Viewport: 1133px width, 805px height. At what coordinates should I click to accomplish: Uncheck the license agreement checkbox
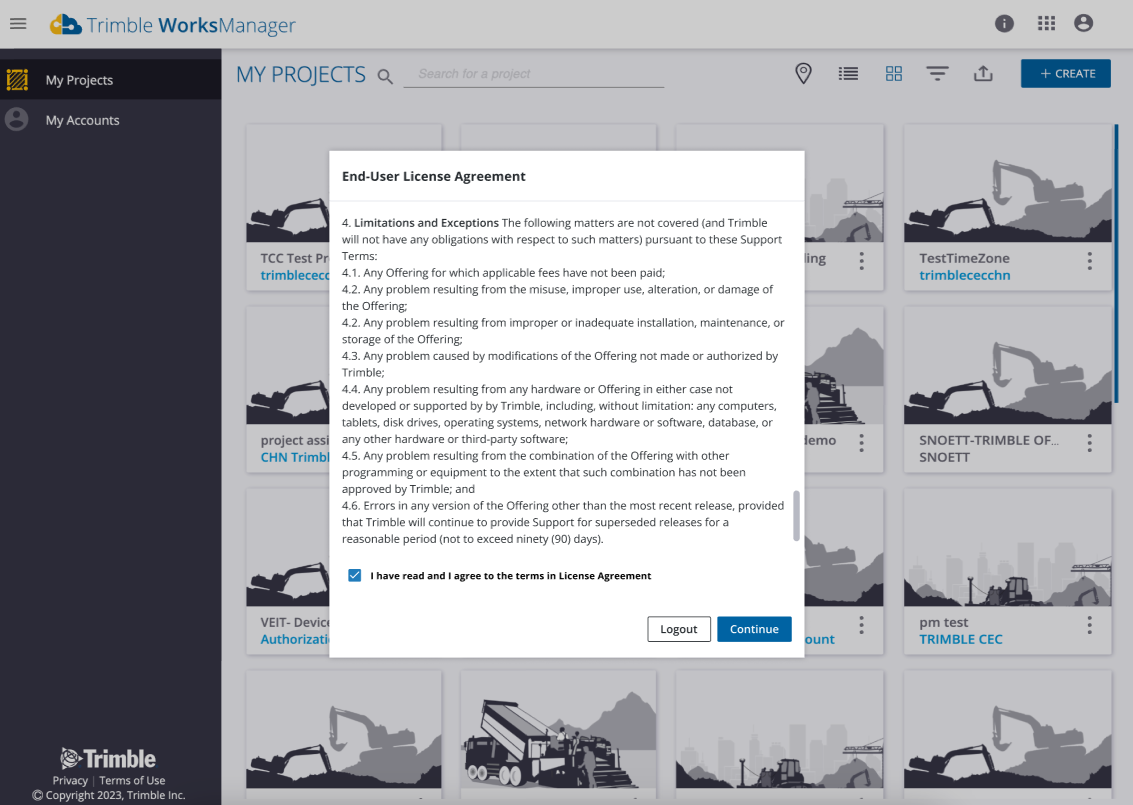[355, 575]
